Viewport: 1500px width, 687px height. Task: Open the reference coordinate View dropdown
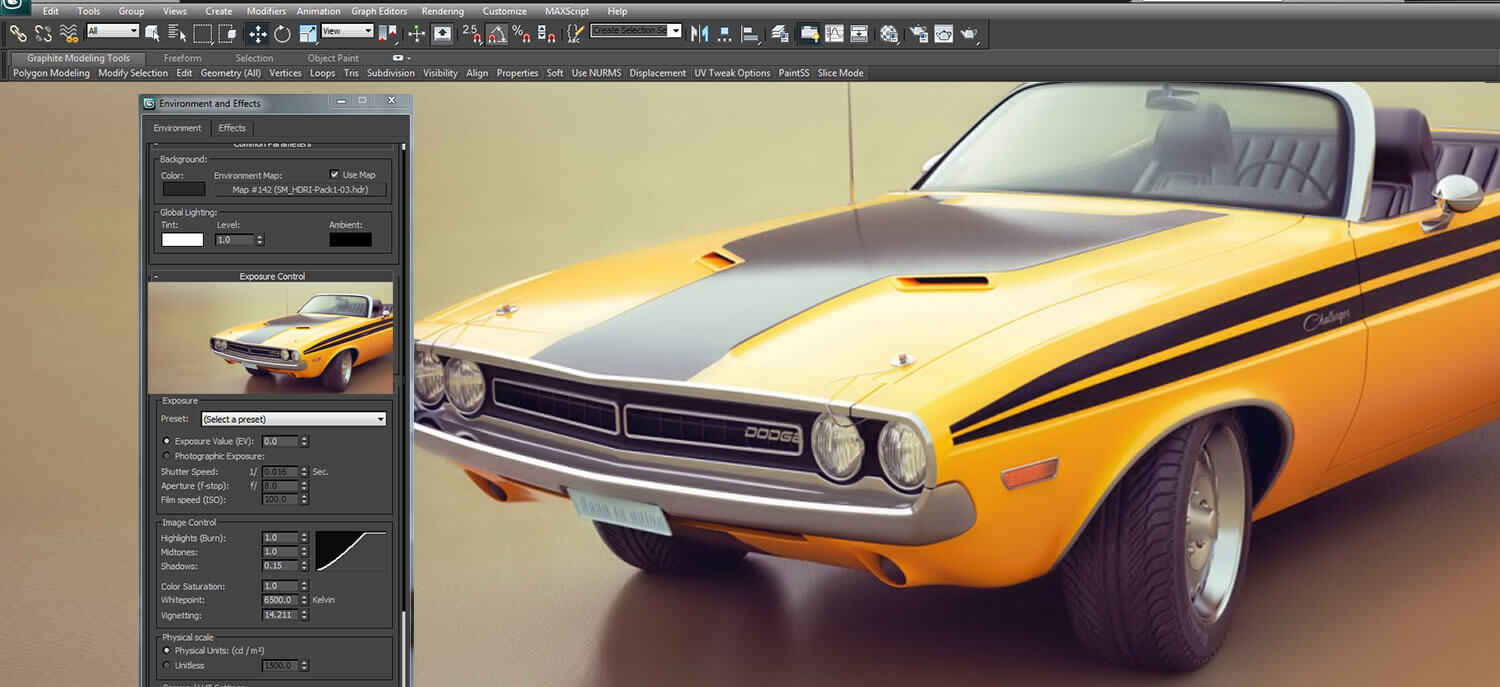point(347,32)
